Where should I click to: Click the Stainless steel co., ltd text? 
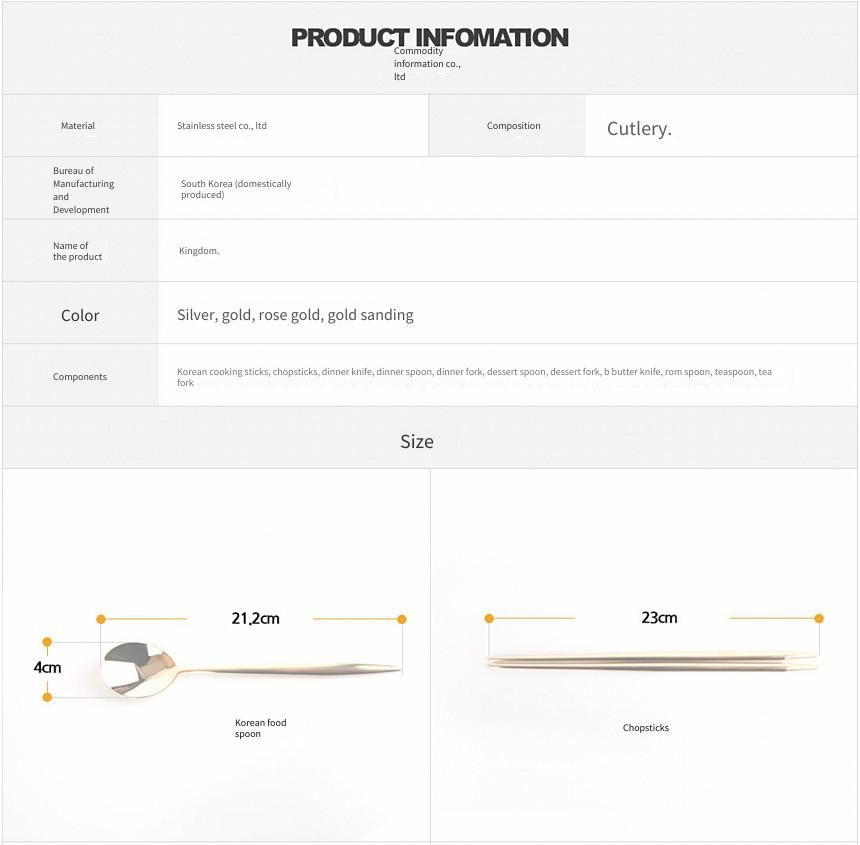[222, 126]
